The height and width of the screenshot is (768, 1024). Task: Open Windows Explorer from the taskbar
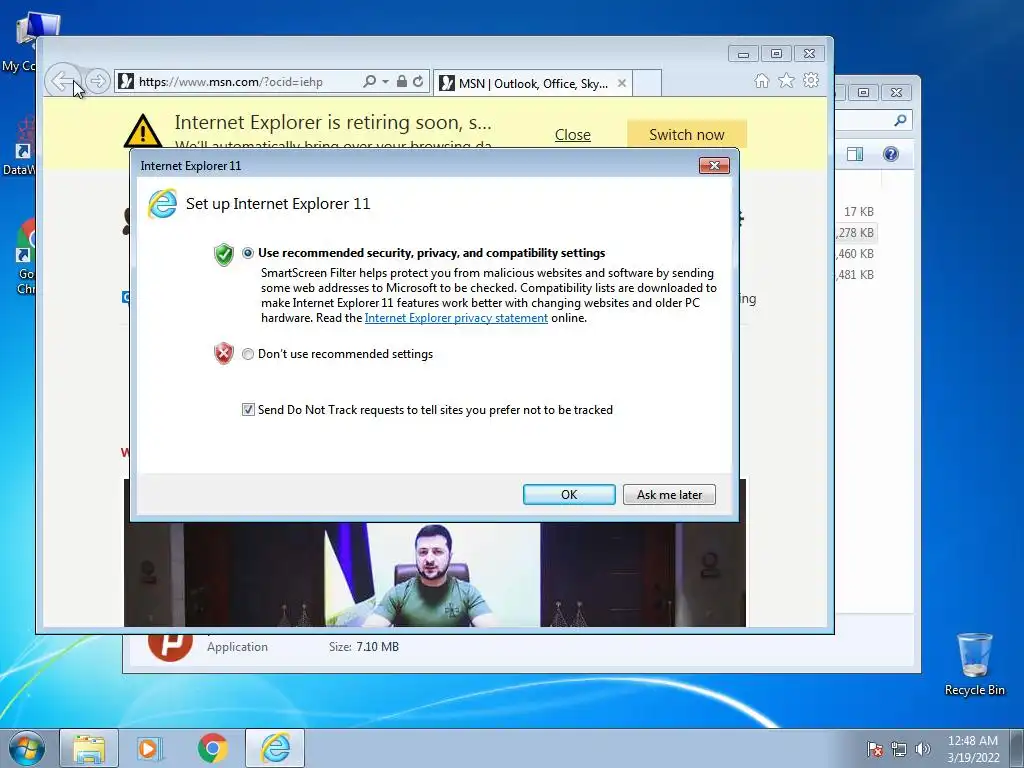[x=89, y=748]
